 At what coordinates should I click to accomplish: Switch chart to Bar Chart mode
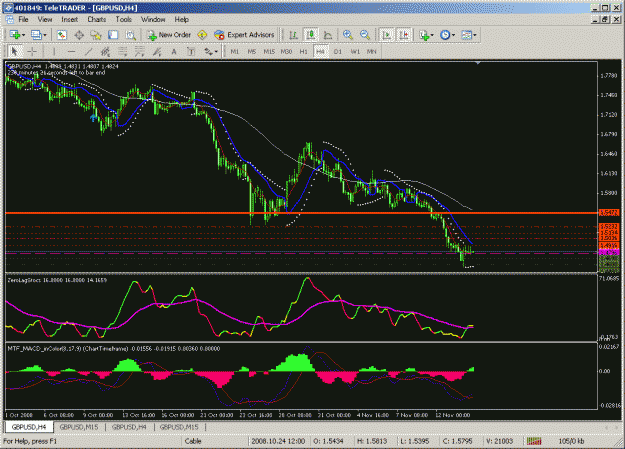293,35
